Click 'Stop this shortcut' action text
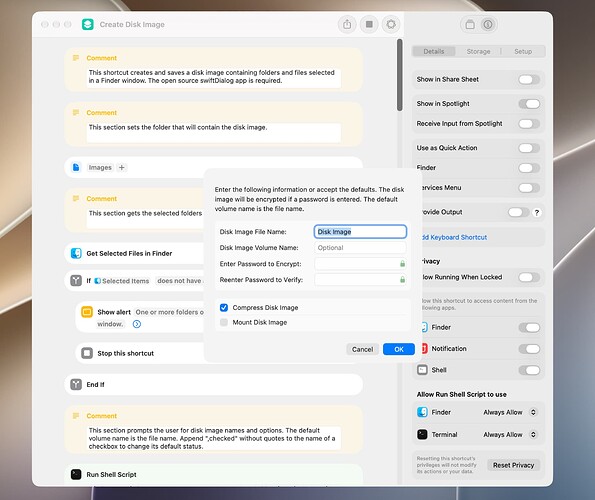This screenshot has height=500, width=595. tap(126, 353)
